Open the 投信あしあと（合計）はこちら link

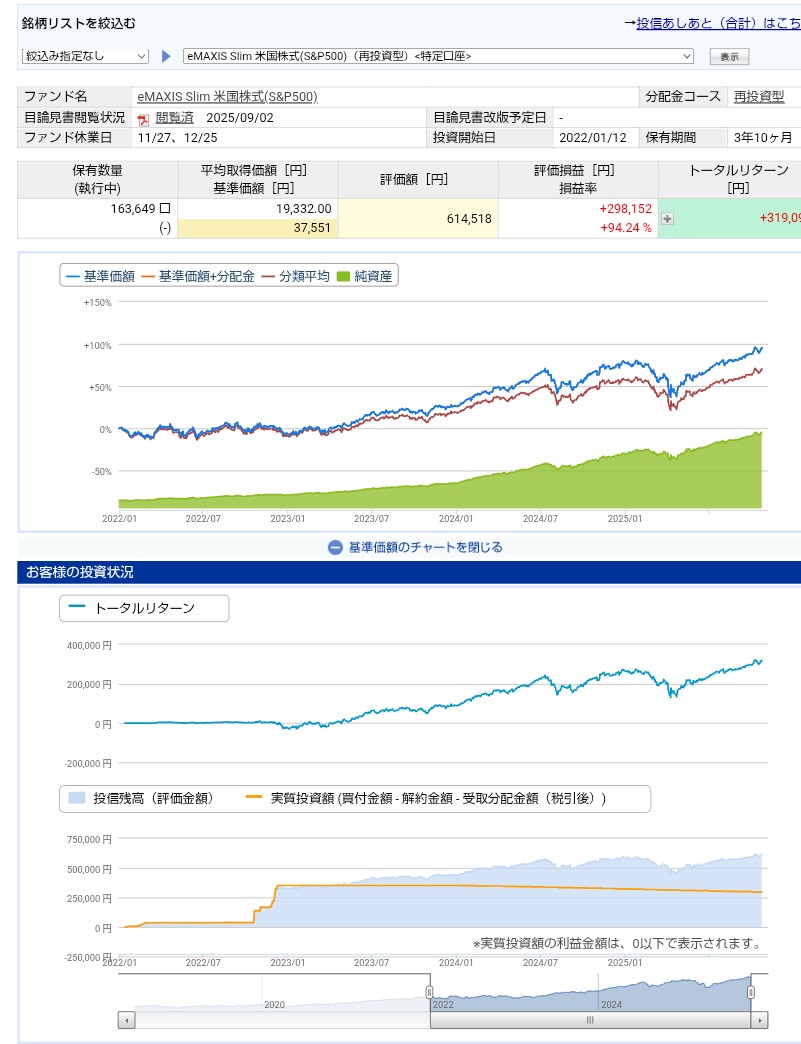[x=718, y=22]
